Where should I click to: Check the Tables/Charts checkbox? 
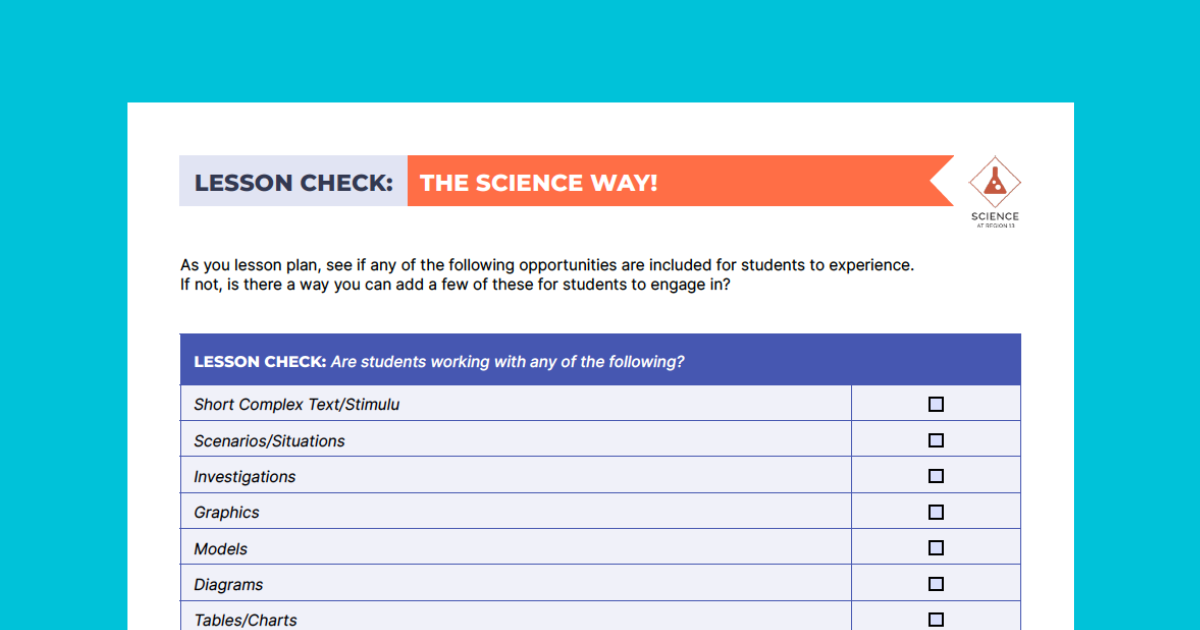coord(936,620)
